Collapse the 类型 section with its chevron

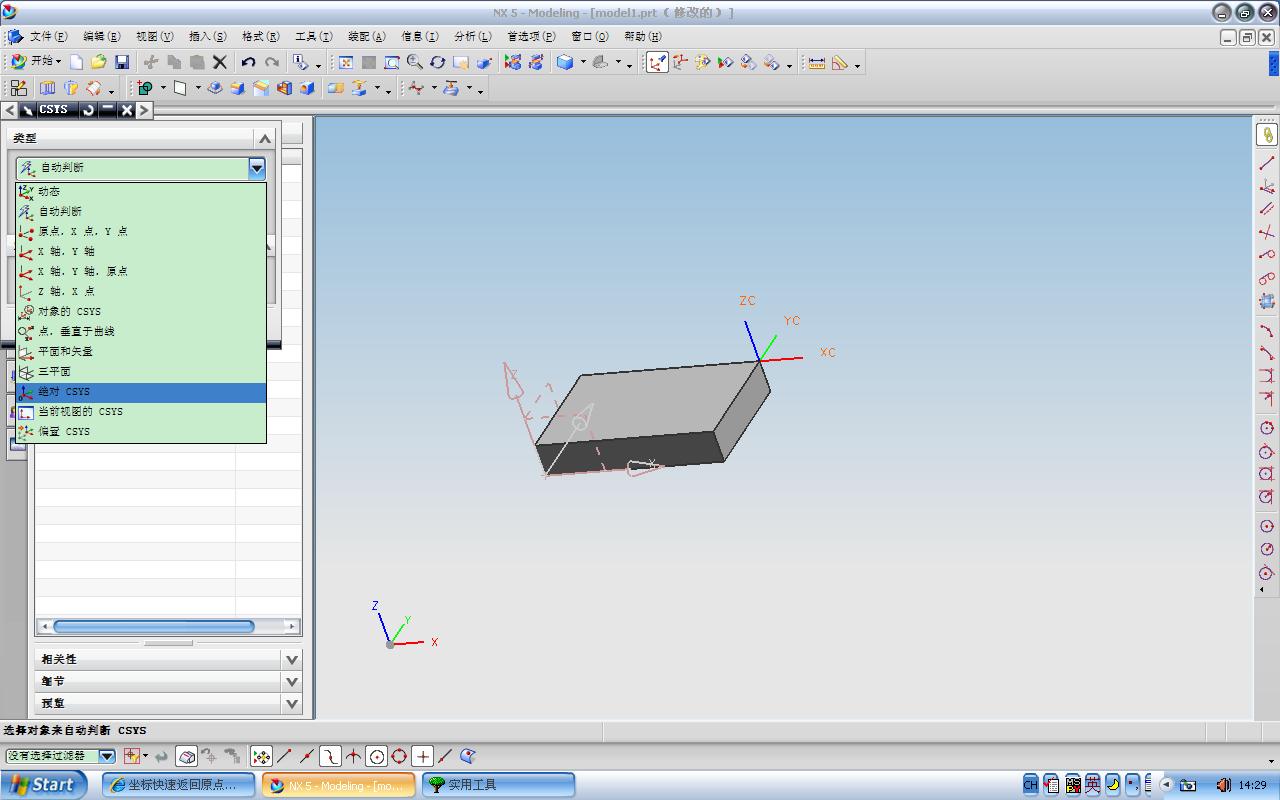pos(265,138)
